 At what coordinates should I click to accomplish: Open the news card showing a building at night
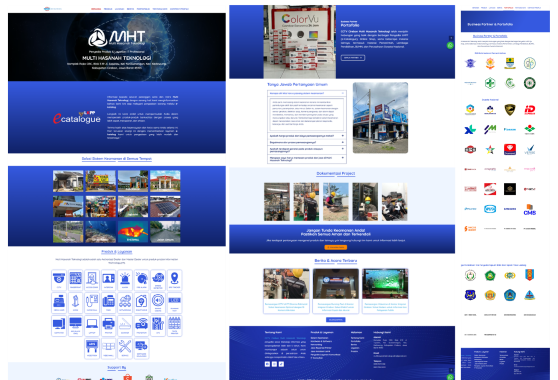336,291
